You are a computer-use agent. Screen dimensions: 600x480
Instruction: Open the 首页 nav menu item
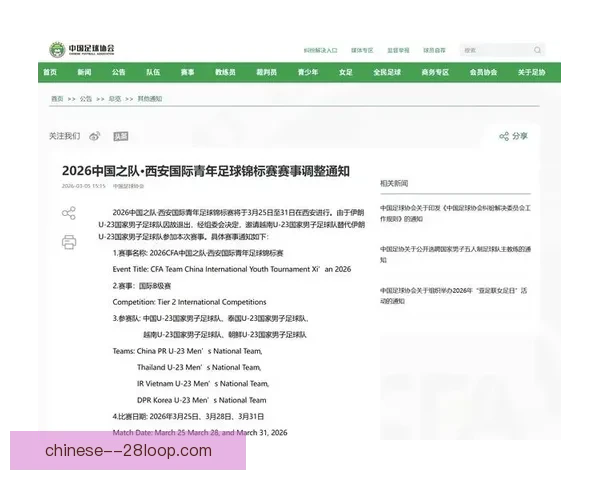[50, 72]
